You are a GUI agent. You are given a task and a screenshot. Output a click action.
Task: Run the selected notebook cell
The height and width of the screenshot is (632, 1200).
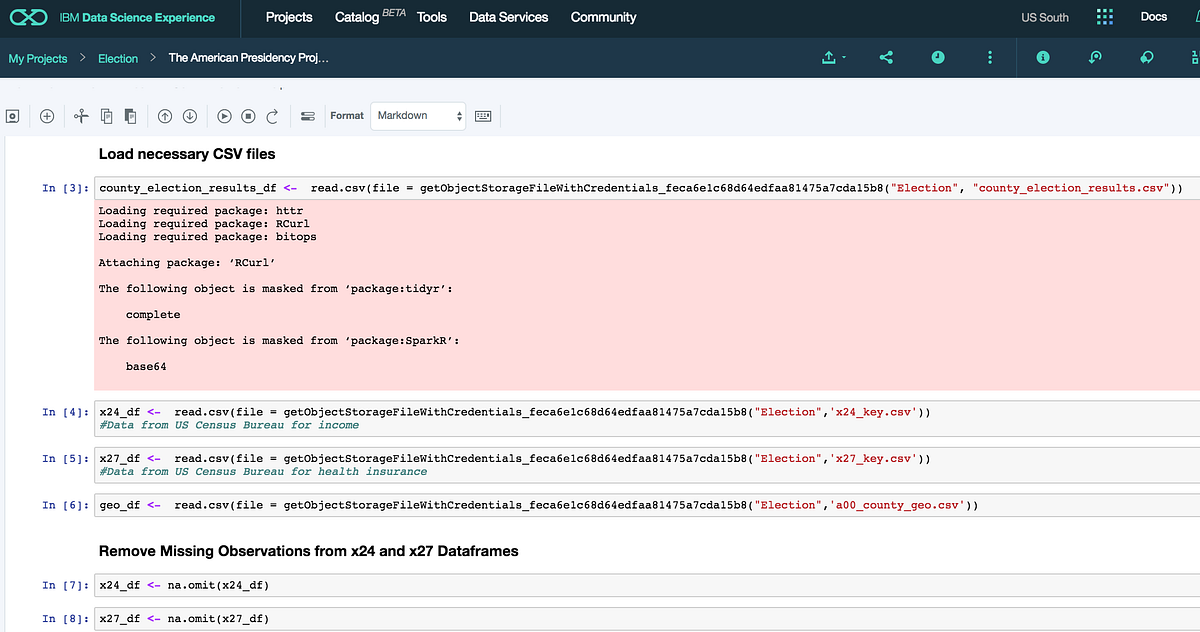pos(224,116)
